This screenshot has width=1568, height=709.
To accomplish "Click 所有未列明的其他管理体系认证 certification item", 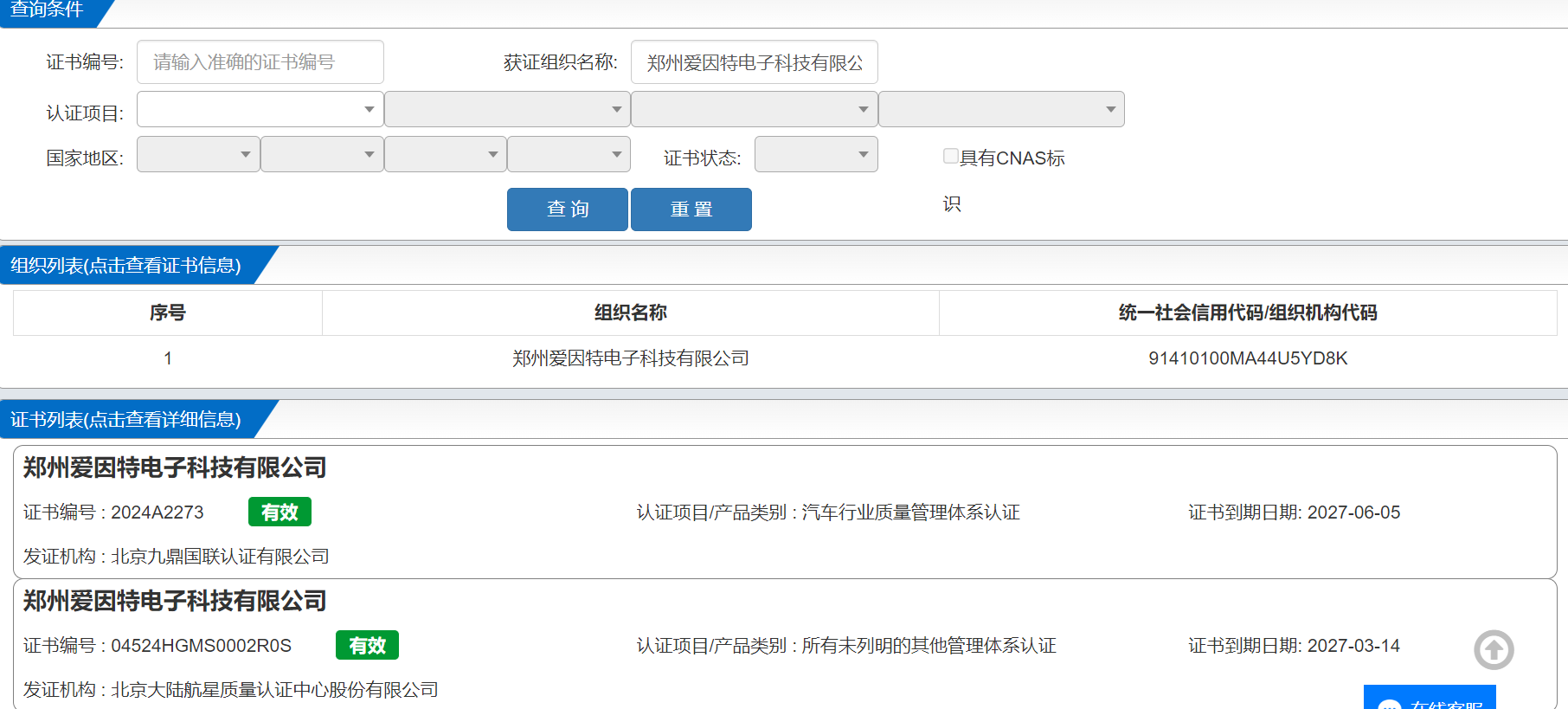I will (x=929, y=646).
